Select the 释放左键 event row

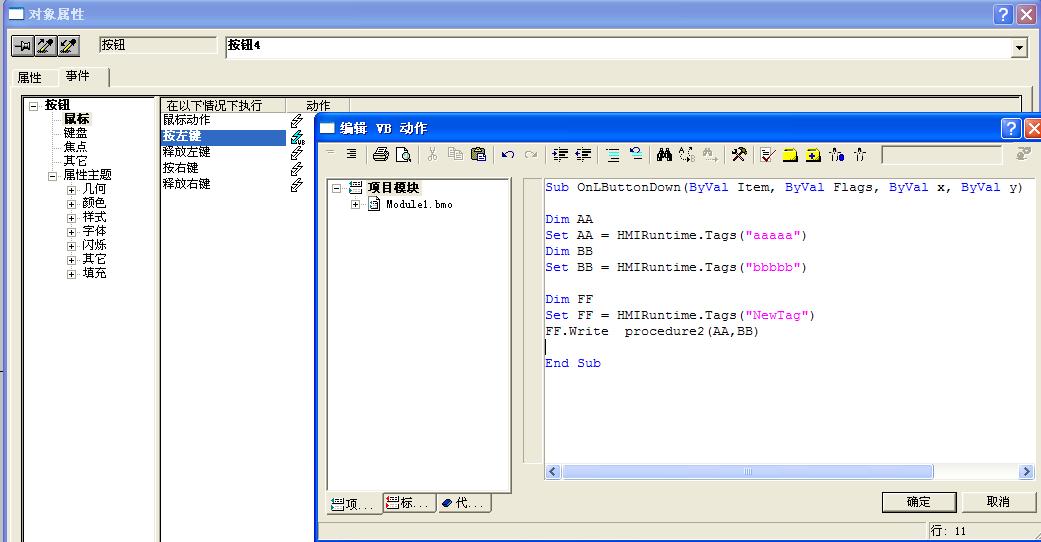(x=223, y=152)
